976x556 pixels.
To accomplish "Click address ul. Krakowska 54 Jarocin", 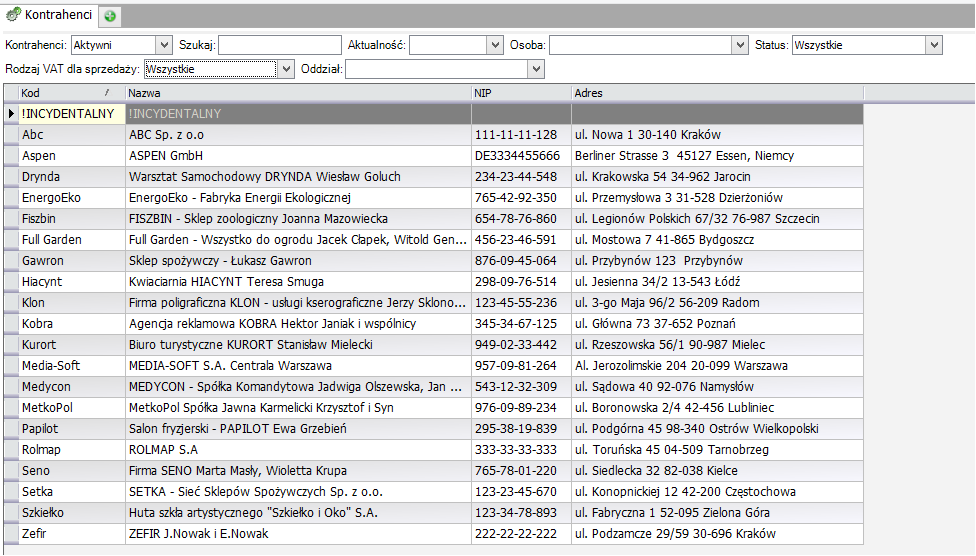I will click(717, 177).
